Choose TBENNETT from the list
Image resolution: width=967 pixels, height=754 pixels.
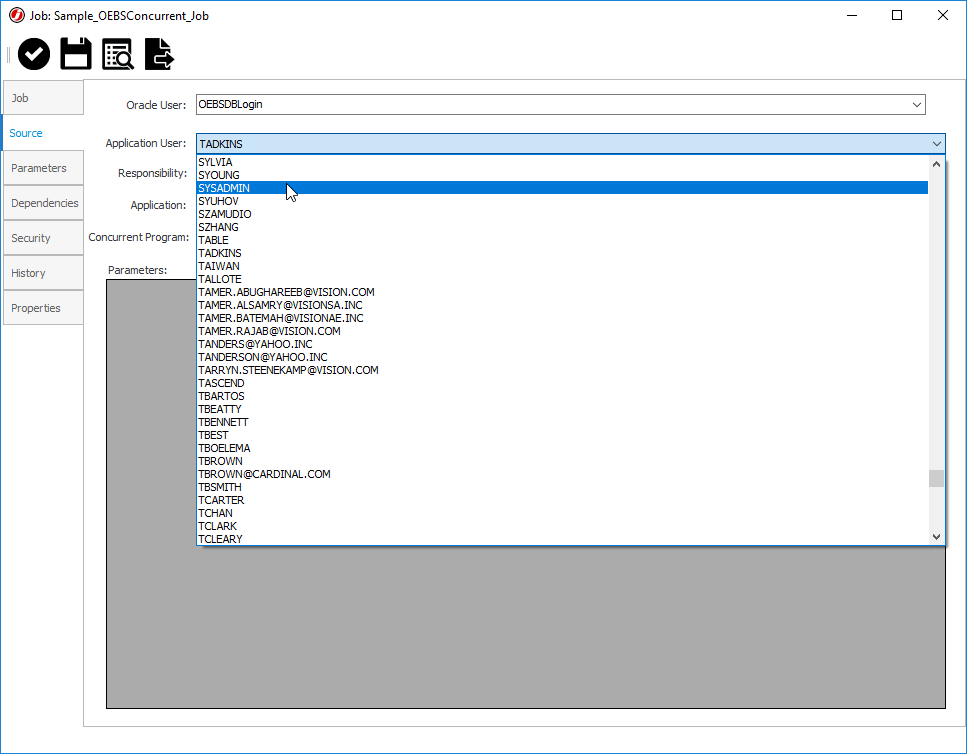tap(562, 422)
